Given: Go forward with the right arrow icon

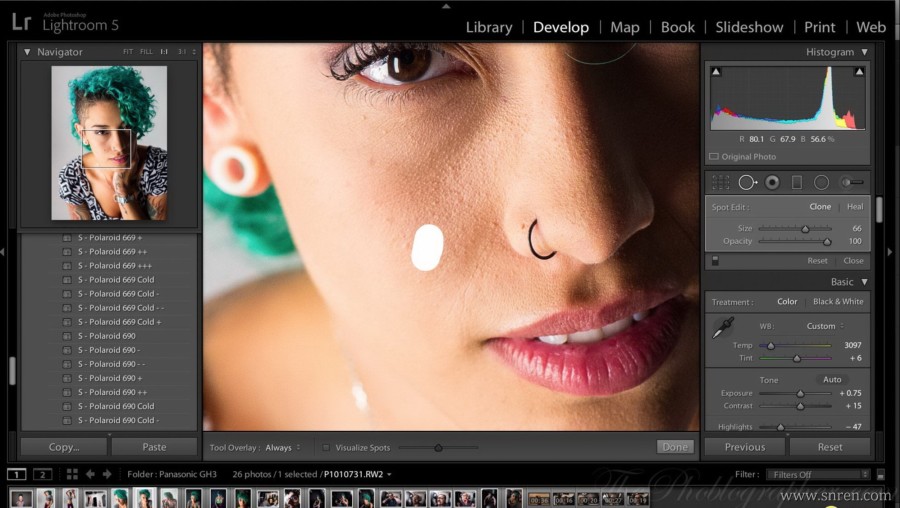Looking at the screenshot, I should (107, 474).
